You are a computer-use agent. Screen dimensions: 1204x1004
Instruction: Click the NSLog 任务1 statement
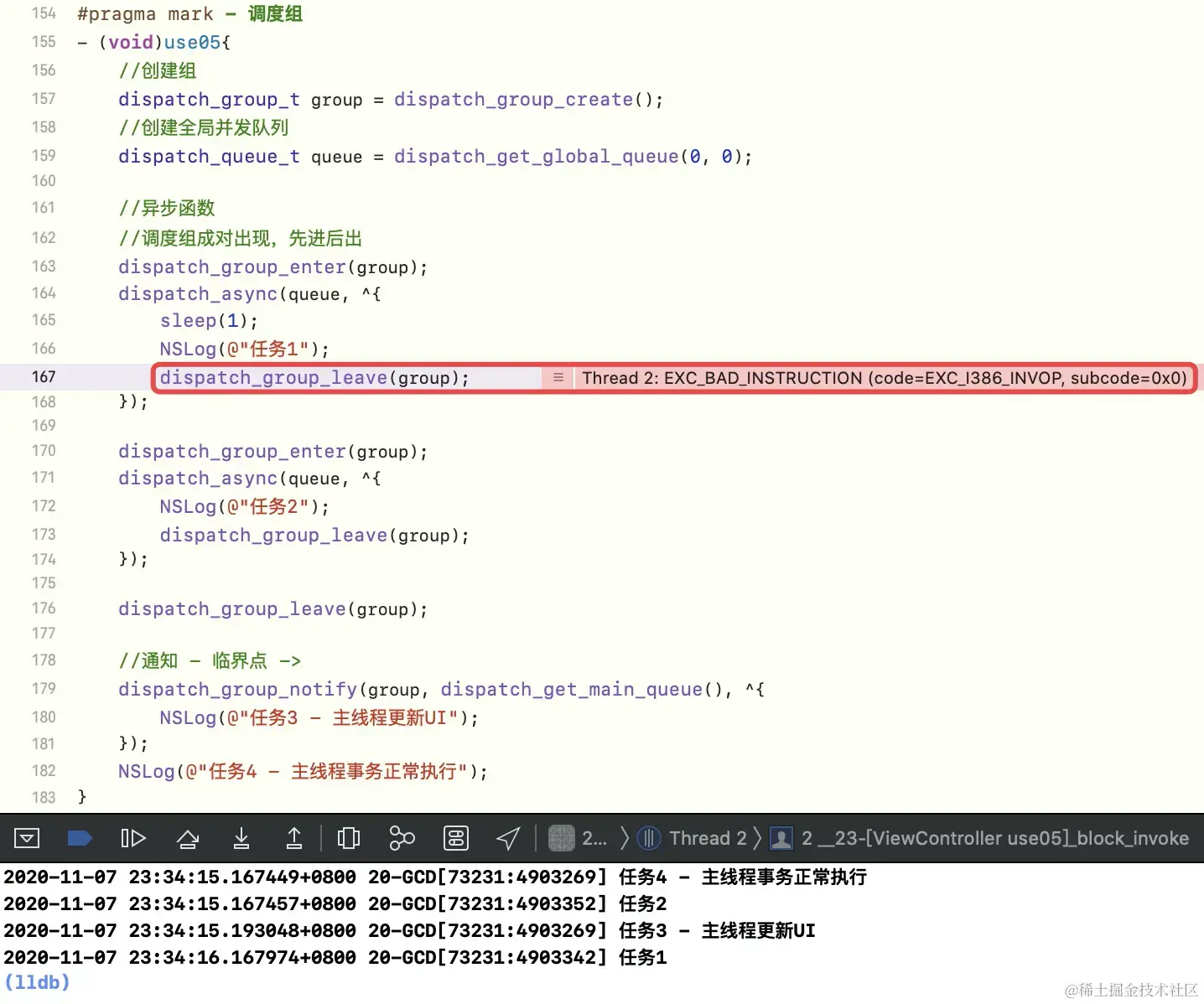(244, 349)
